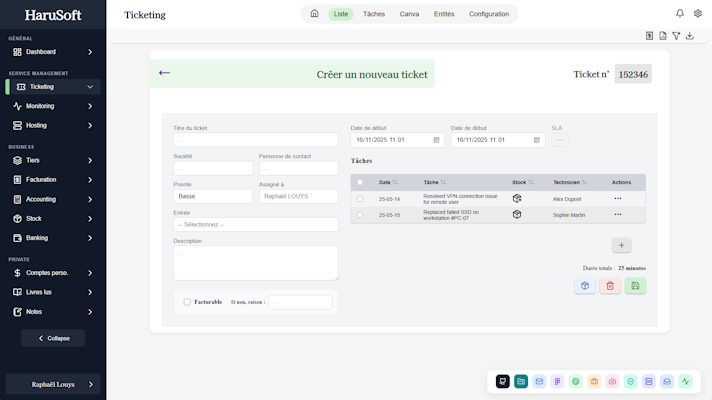Check the select-all box in the tasks header
The image size is (712, 400).
point(360,182)
